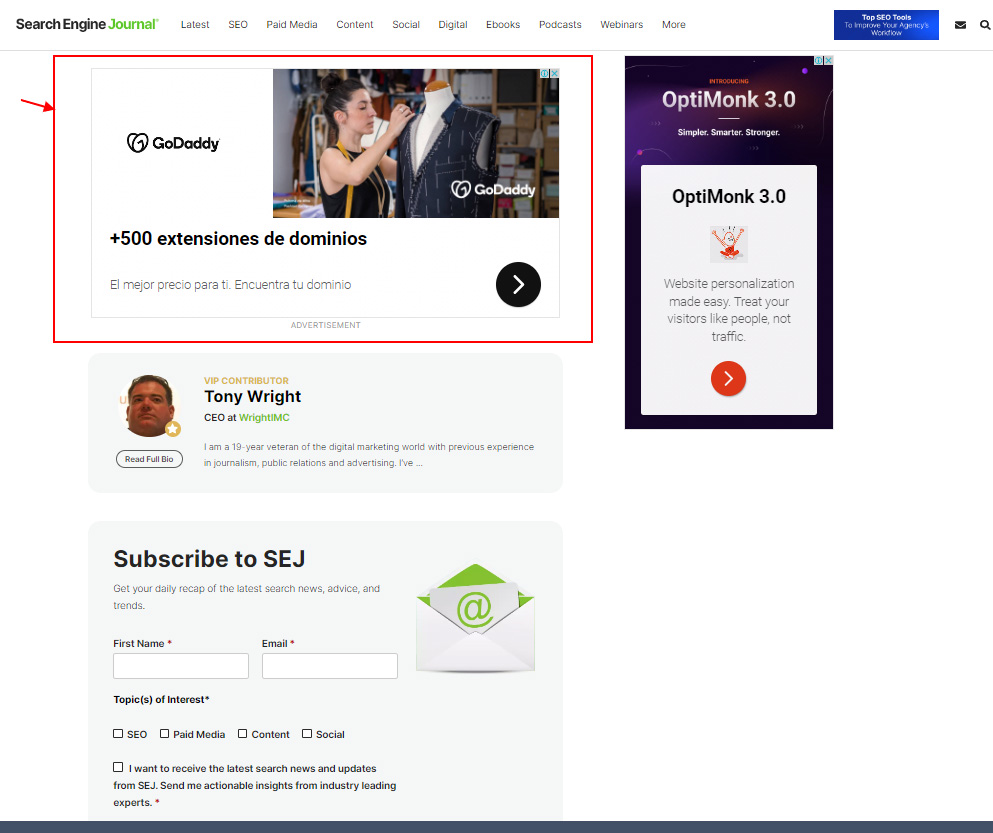Image resolution: width=993 pixels, height=833 pixels.
Task: Tick the receive latest search news consent checkbox
Action: tap(118, 767)
